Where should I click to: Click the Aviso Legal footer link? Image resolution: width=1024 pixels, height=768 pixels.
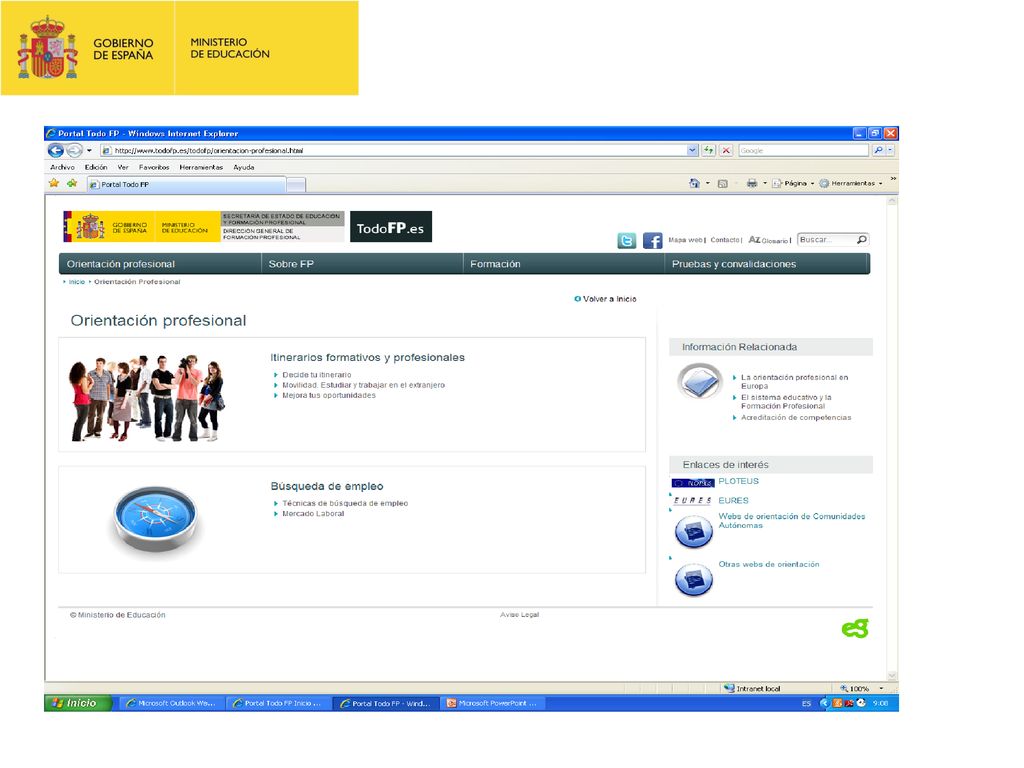[519, 615]
